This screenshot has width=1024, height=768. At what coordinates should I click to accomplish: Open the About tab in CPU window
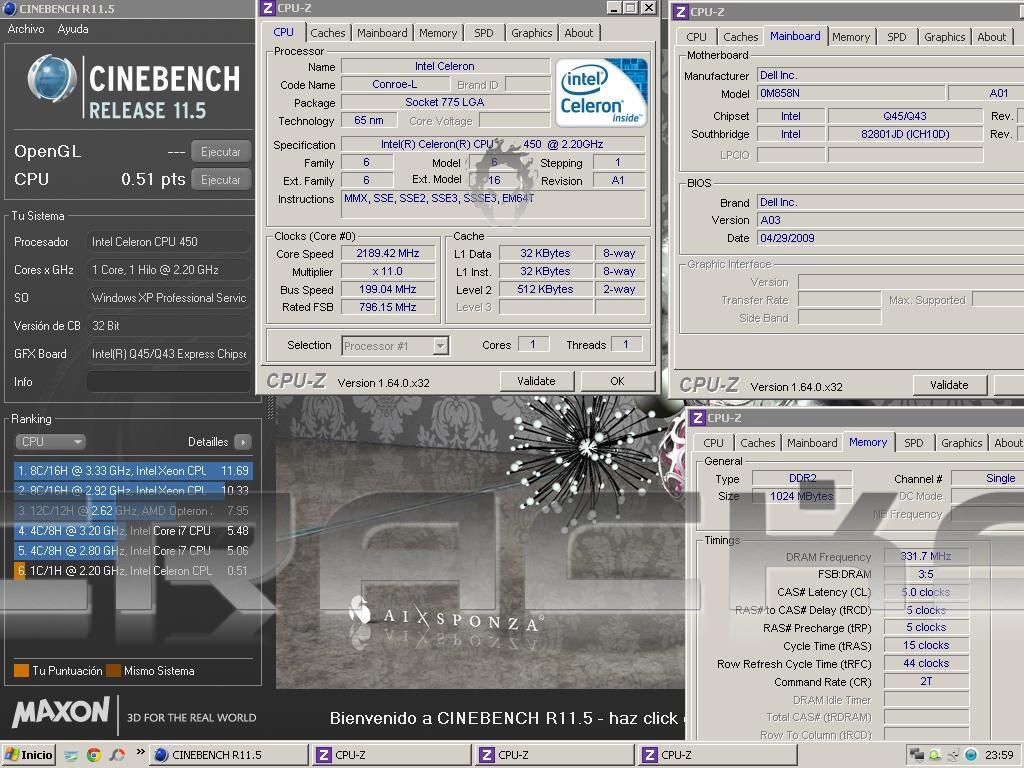(579, 33)
